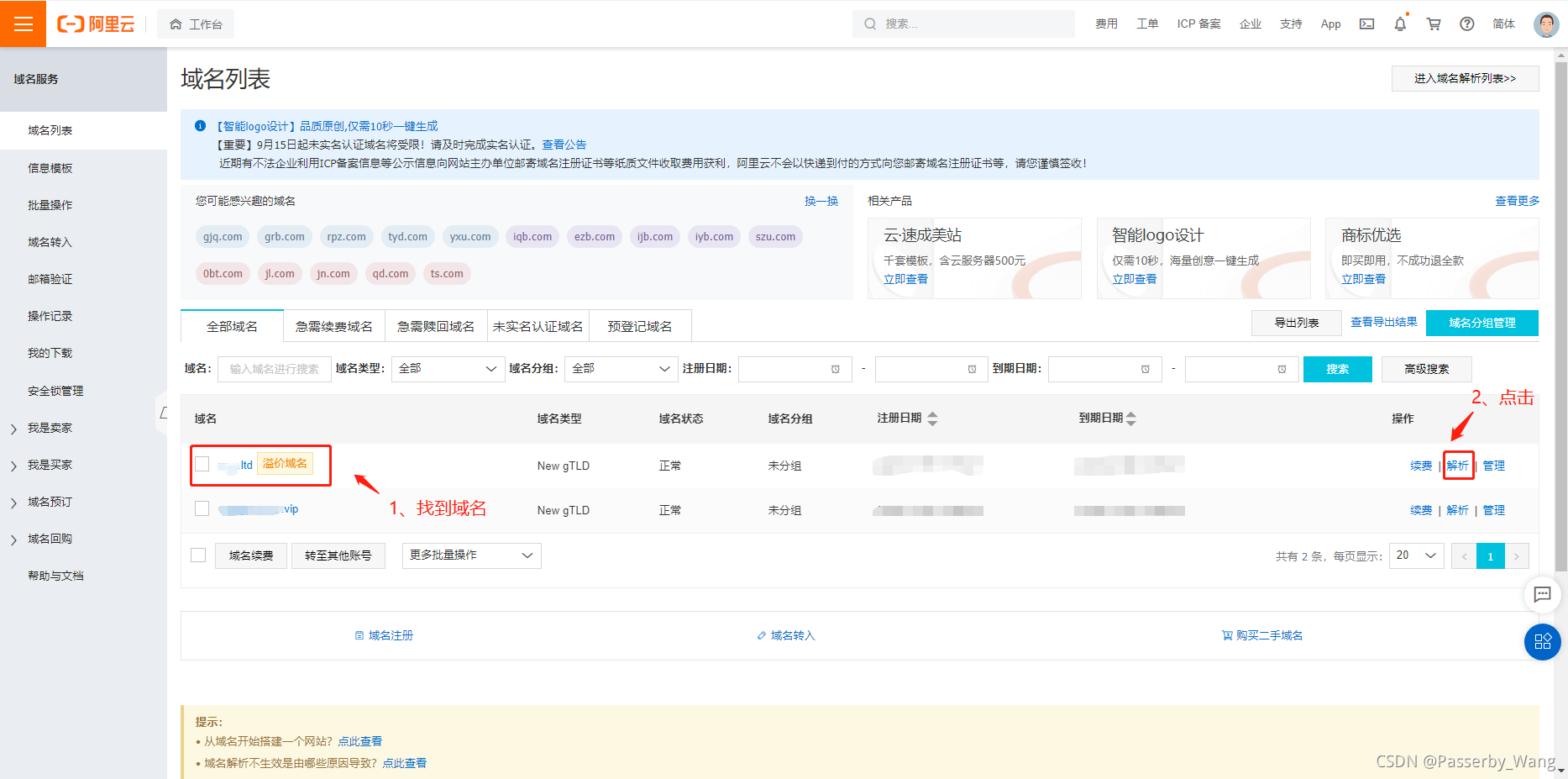Switch to 急需赎回域名 tab

(x=436, y=326)
